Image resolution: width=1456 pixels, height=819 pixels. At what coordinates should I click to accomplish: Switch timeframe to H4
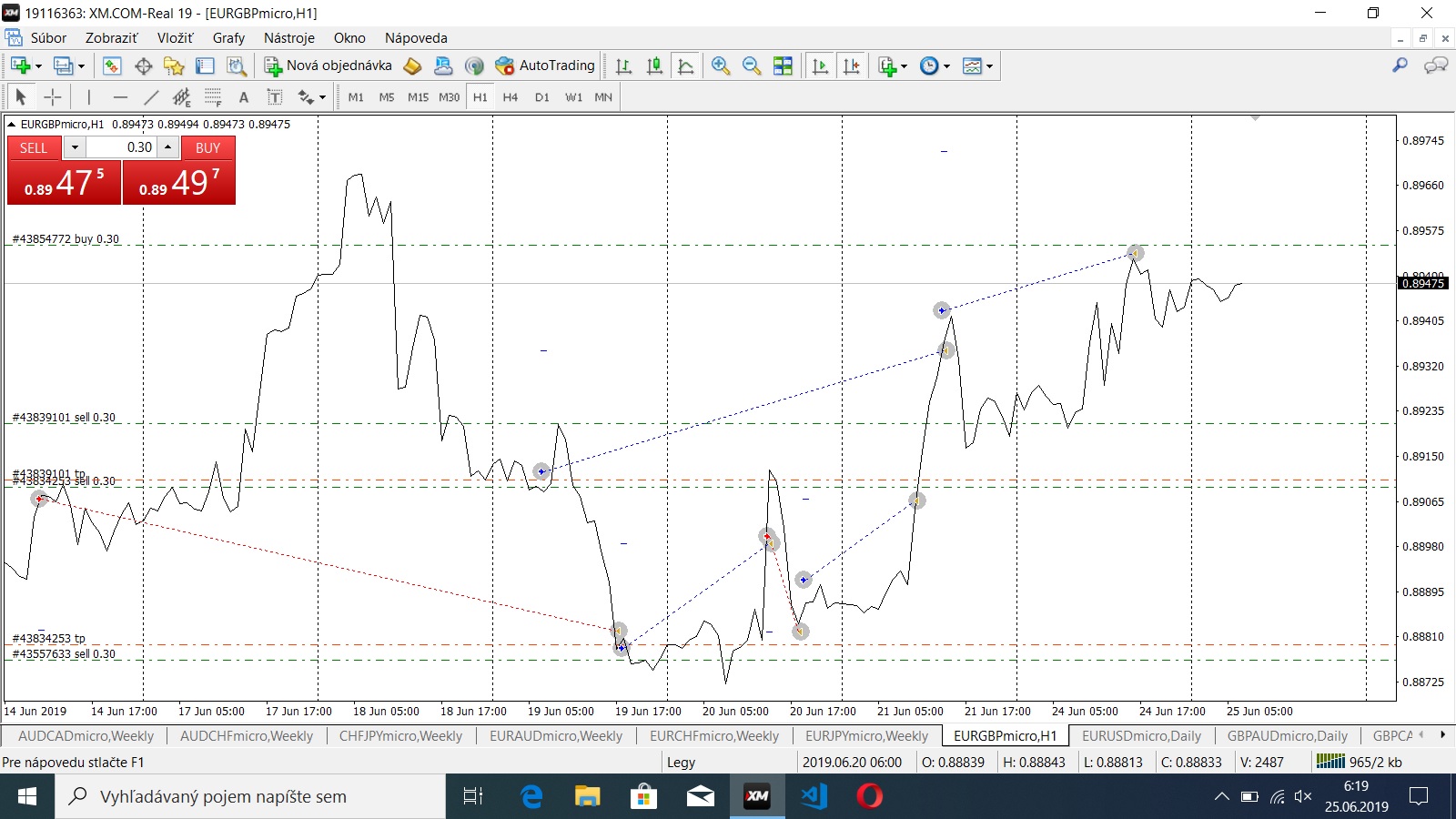point(510,97)
